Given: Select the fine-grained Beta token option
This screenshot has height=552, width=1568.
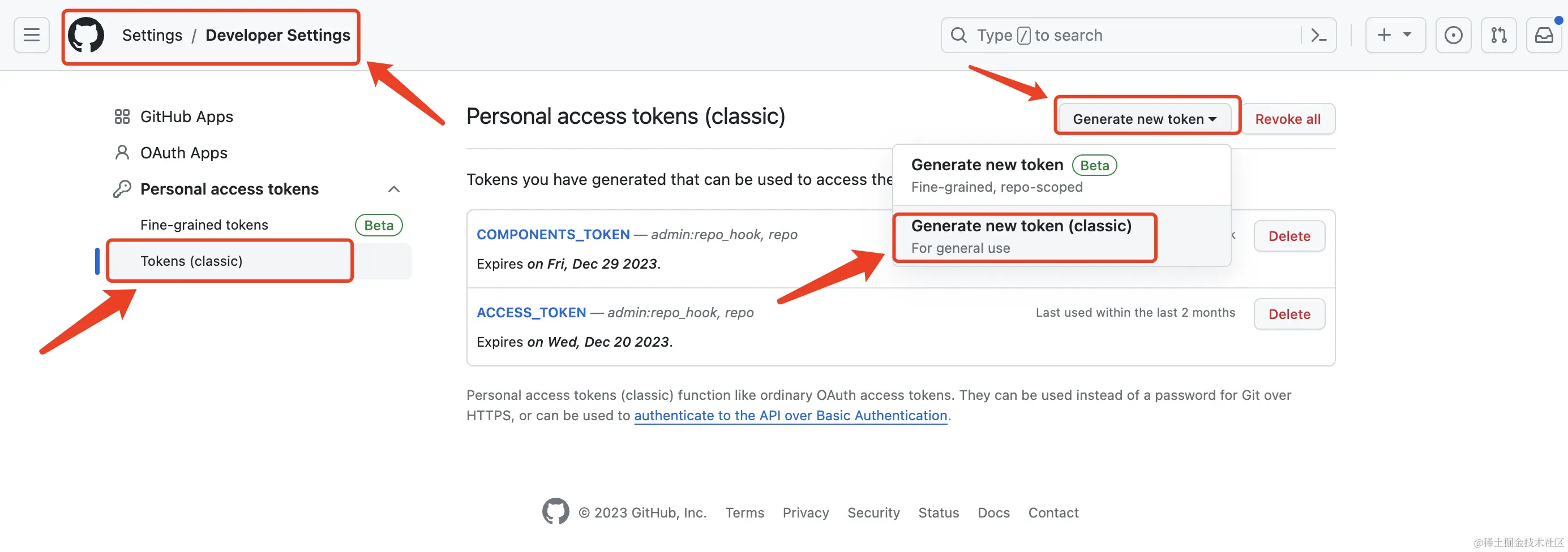Looking at the screenshot, I should [x=1061, y=175].
